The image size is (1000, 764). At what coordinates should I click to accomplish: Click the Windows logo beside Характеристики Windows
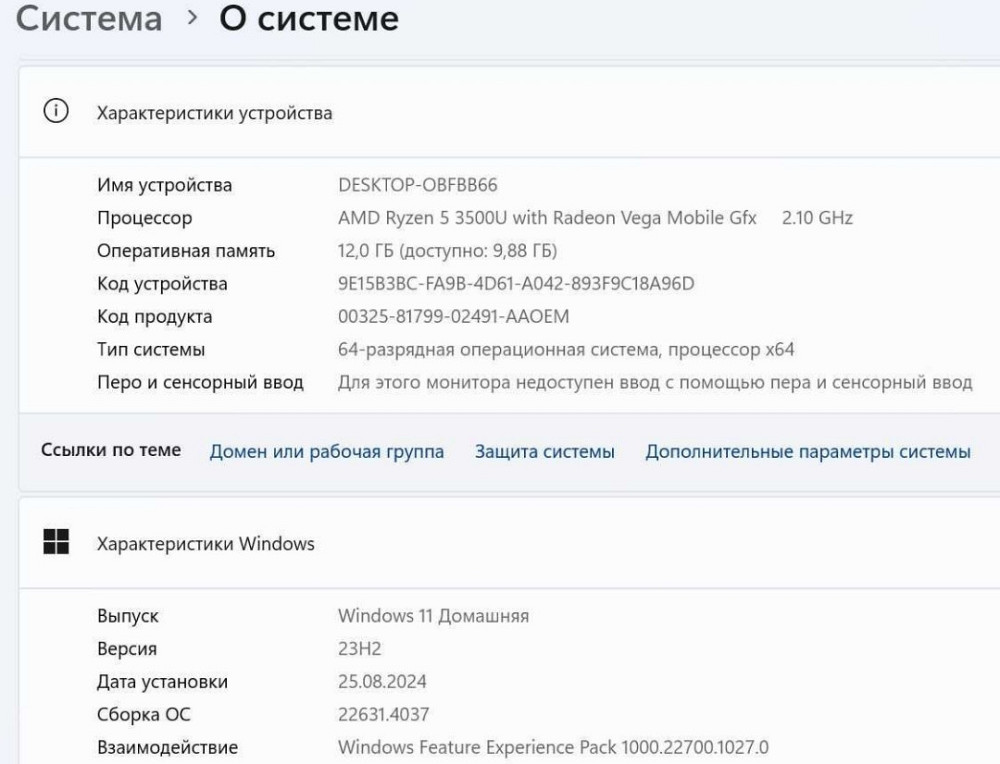[x=55, y=543]
